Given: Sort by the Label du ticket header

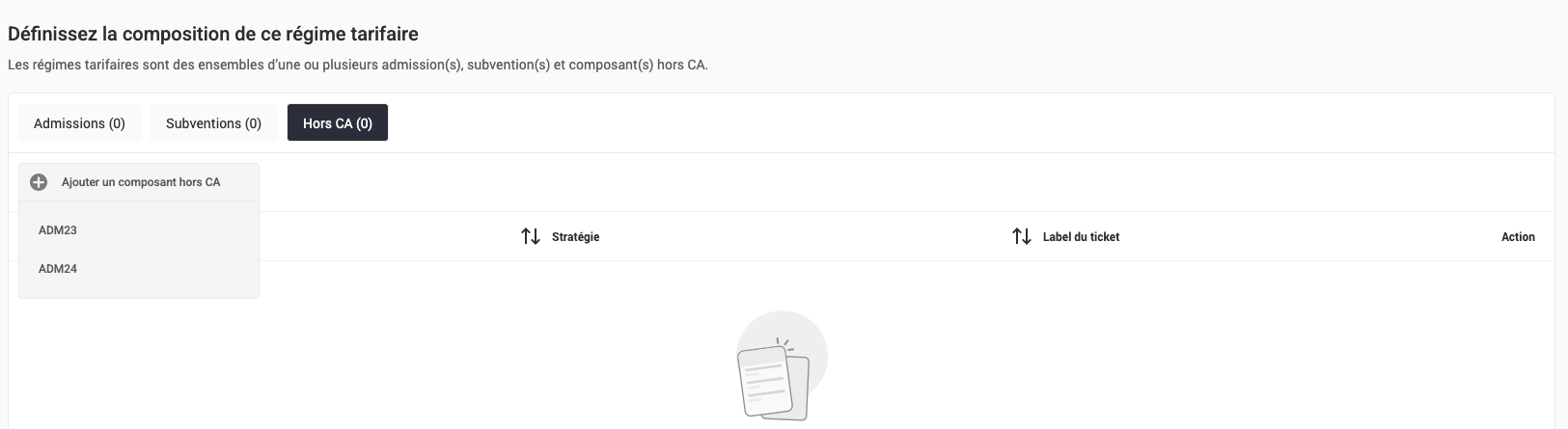Looking at the screenshot, I should point(1081,237).
